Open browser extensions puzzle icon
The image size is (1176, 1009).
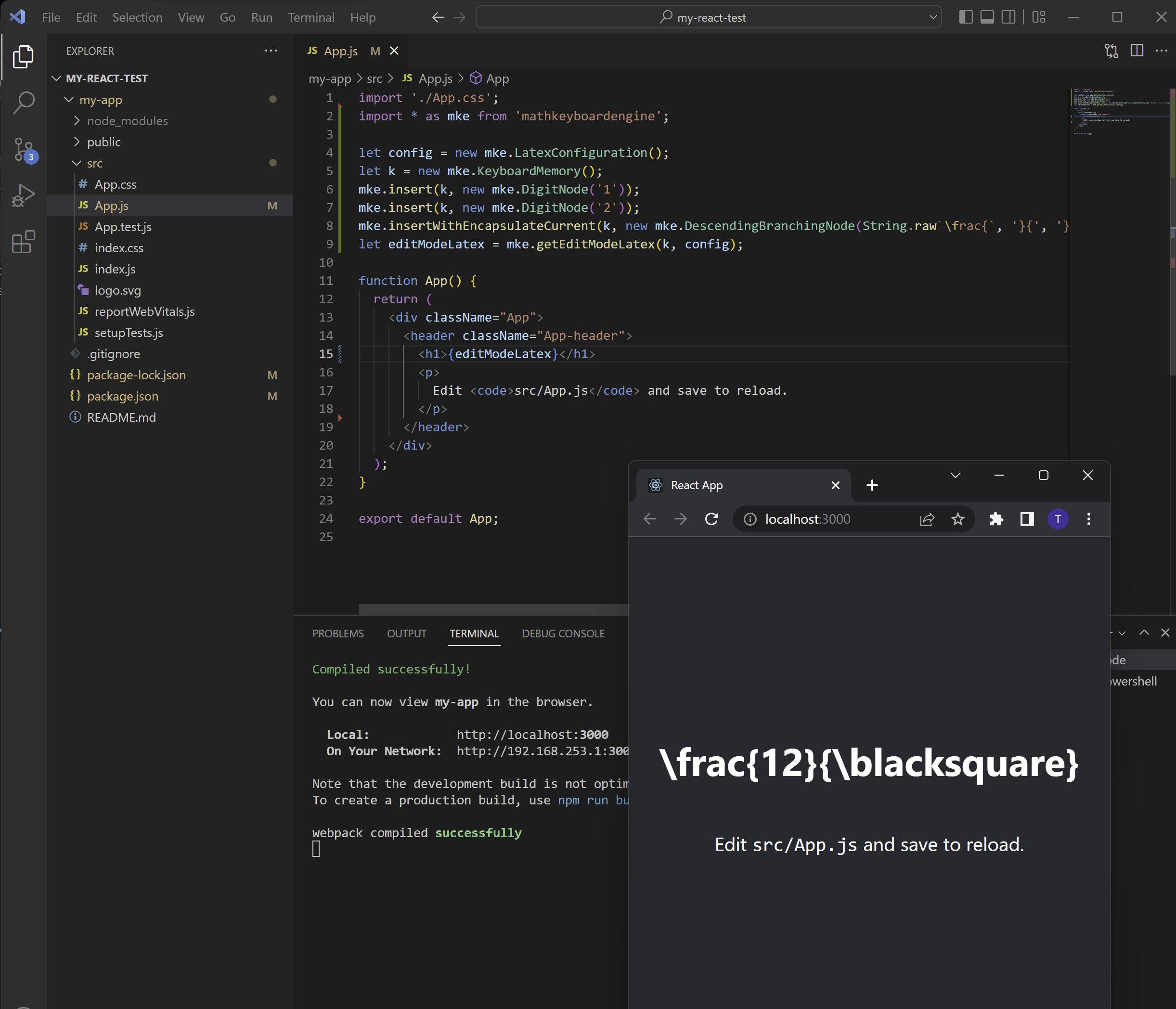(996, 518)
